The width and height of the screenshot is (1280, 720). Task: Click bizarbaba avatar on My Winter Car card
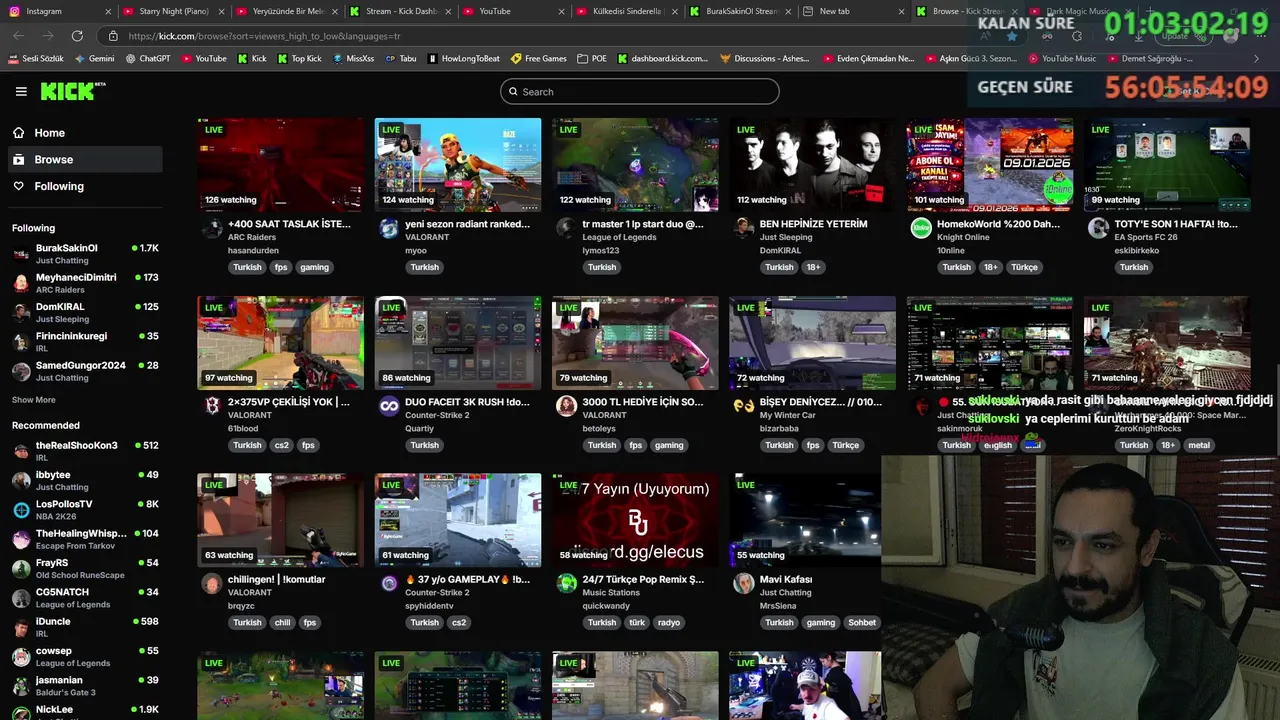(x=743, y=405)
